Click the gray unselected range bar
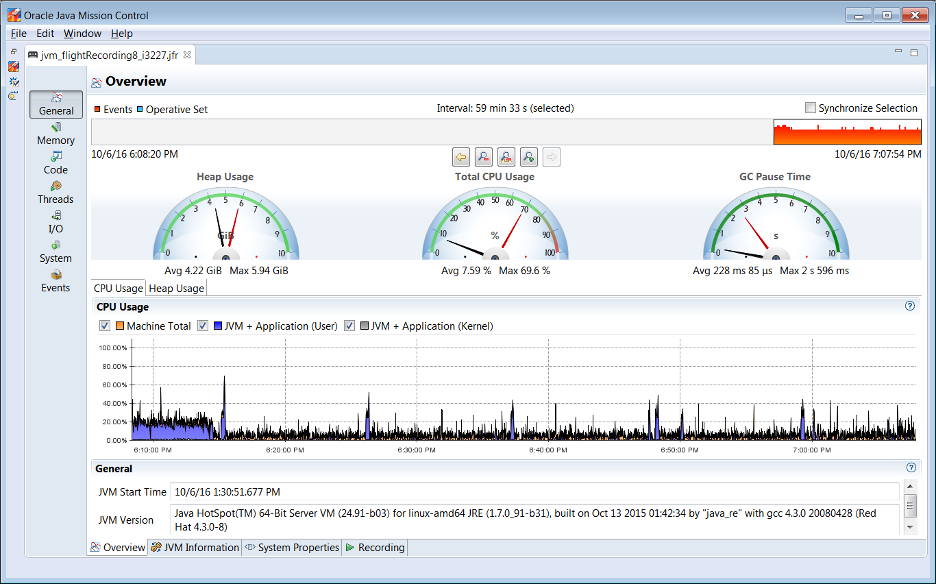The image size is (936, 584). 432,132
